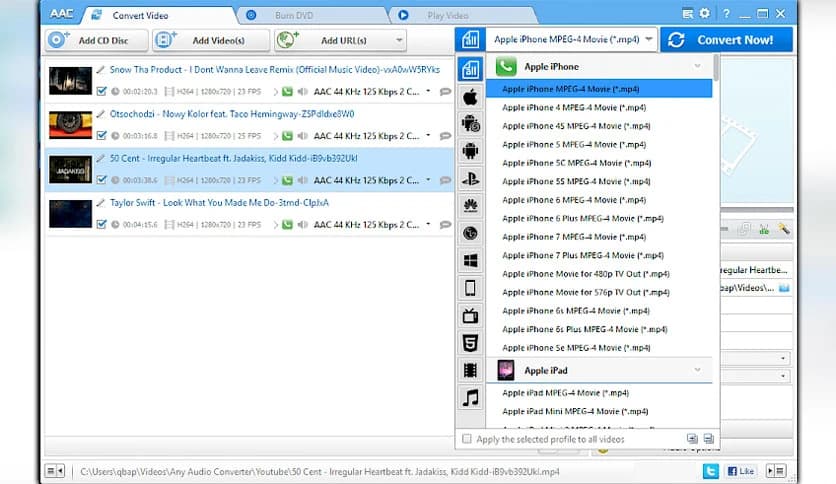Select the Windows device category icon
Viewport: 836px width, 484px height.
pos(470,261)
